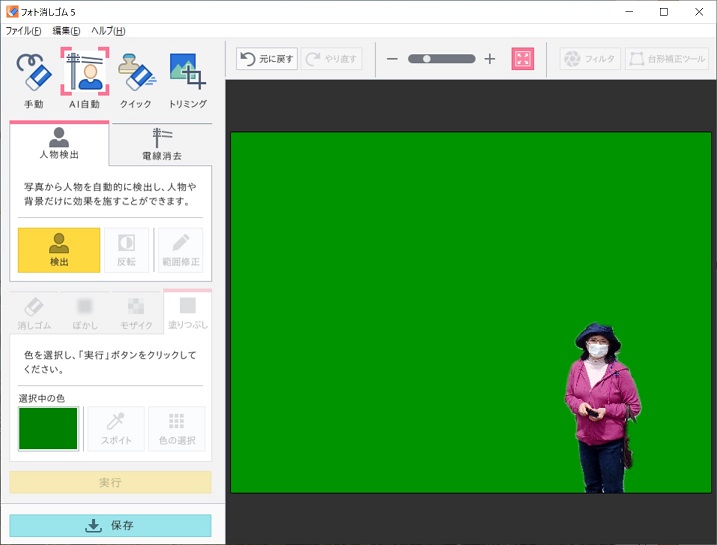This screenshot has width=717, height=545.
Task: Pick the スポイト eyedropper tool
Action: pyautogui.click(x=116, y=428)
